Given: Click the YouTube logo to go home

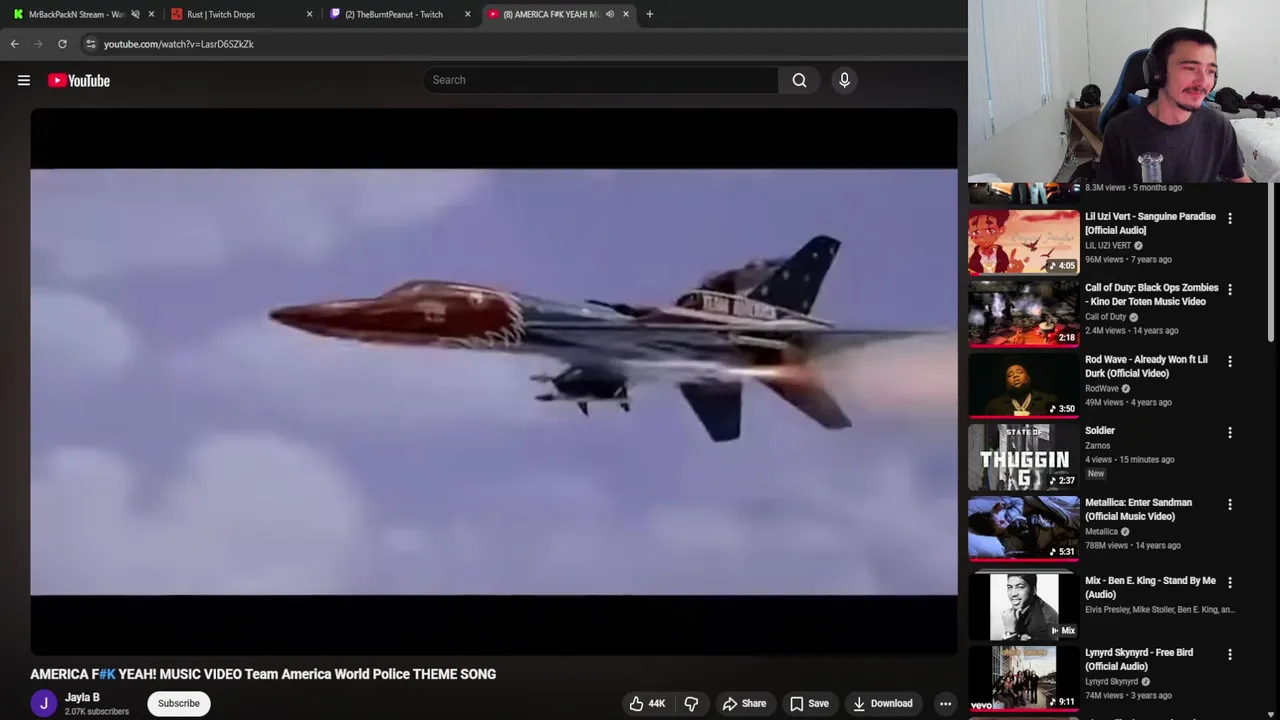Looking at the screenshot, I should tap(79, 80).
